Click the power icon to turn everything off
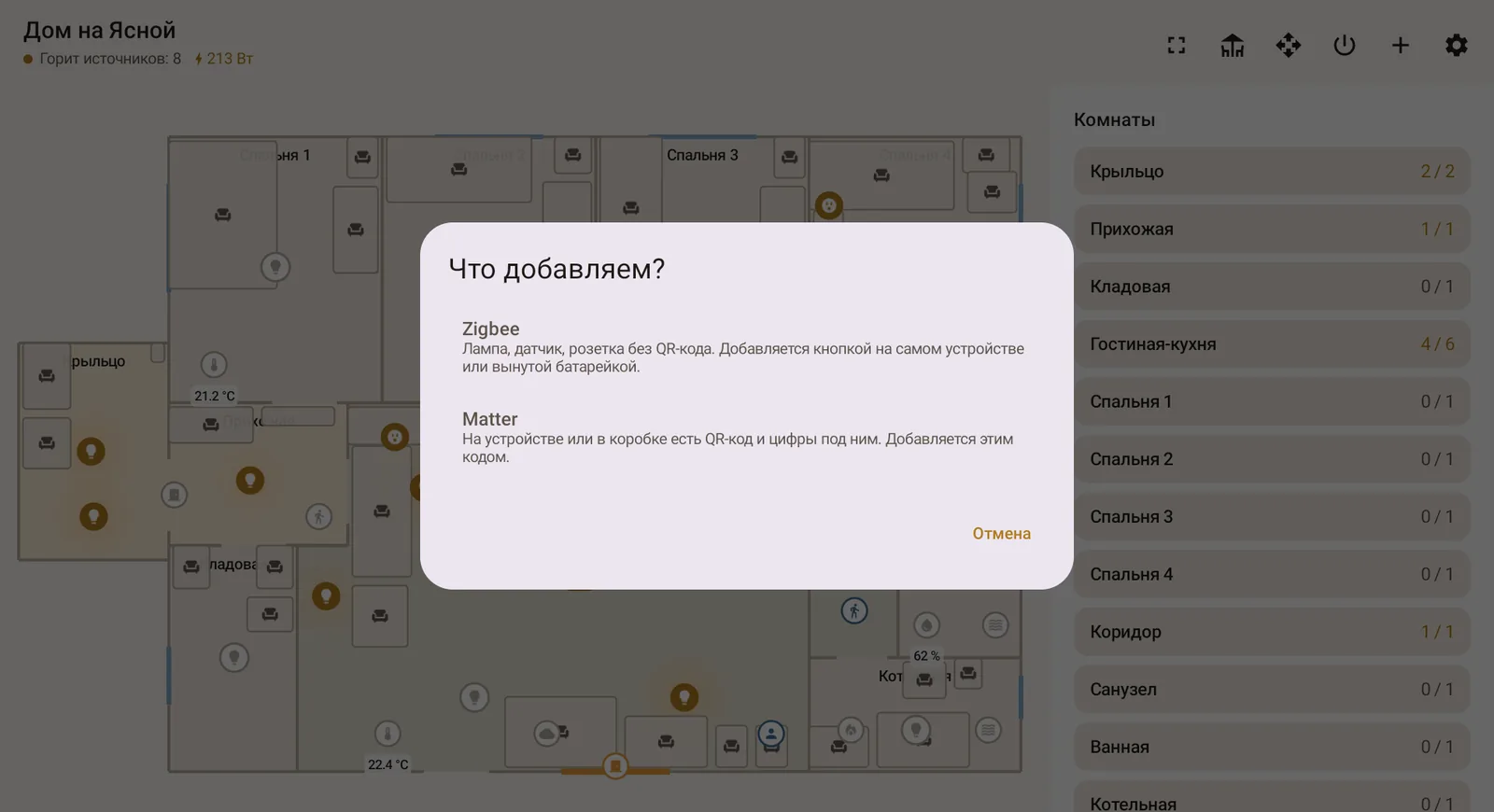The height and width of the screenshot is (812, 1494). pyautogui.click(x=1345, y=45)
